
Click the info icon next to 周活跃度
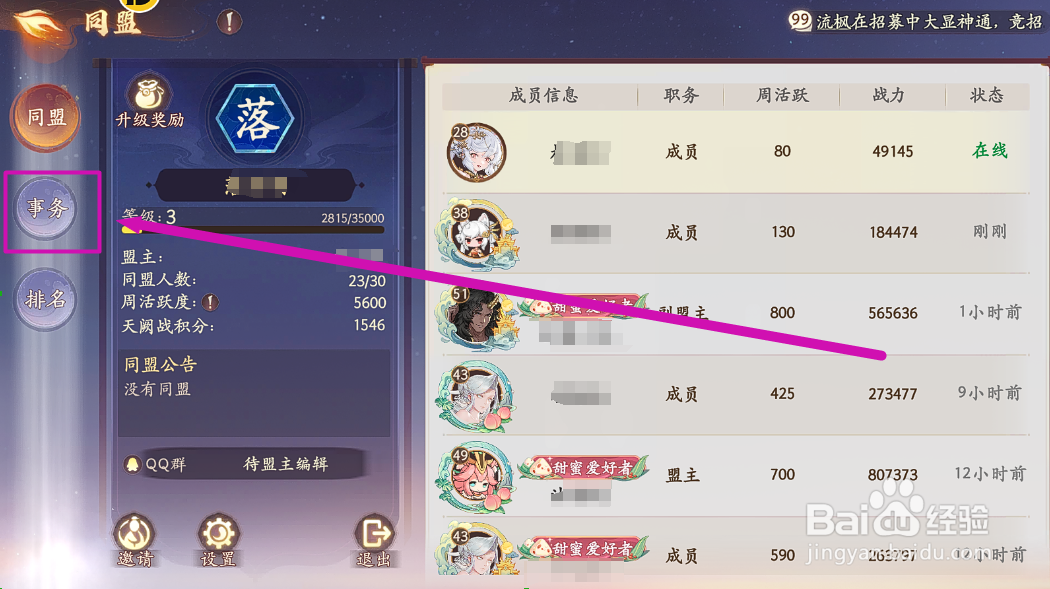(210, 303)
